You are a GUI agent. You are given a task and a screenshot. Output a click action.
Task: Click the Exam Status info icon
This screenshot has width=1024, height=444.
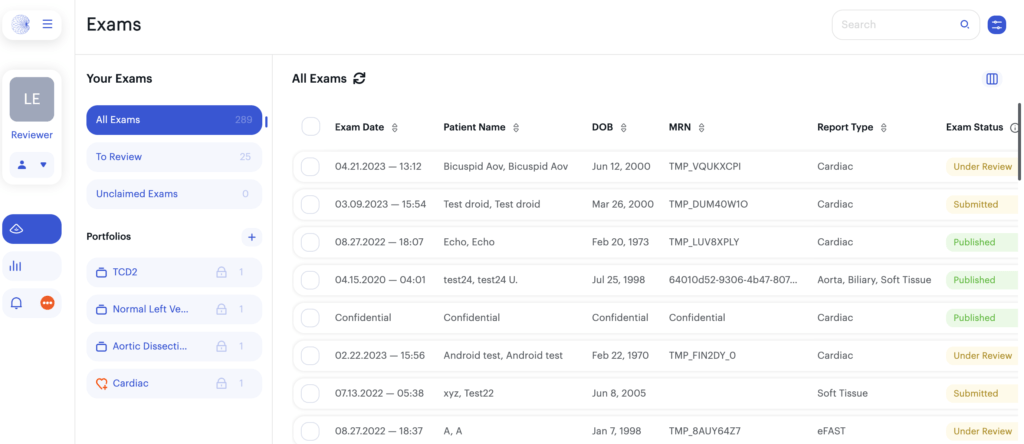coord(1014,128)
